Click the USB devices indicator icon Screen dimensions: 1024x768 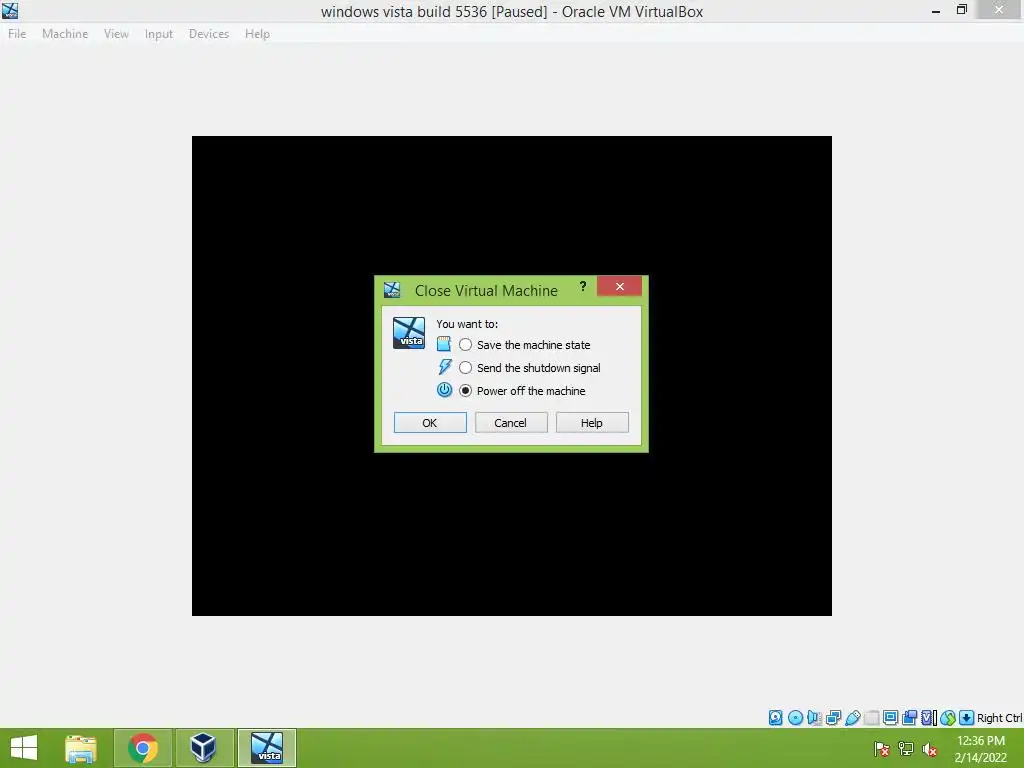(x=852, y=718)
